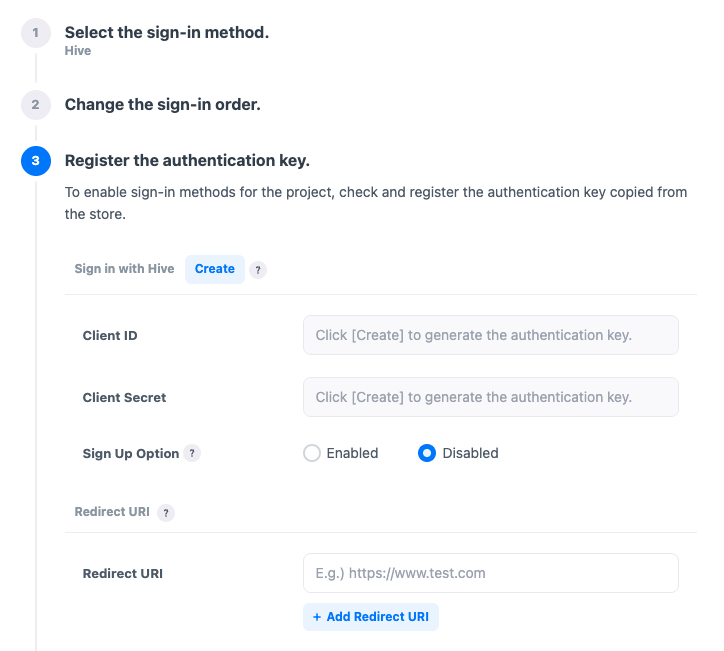Click the Client Secret field
Screen dimensions: 724x651
490,397
